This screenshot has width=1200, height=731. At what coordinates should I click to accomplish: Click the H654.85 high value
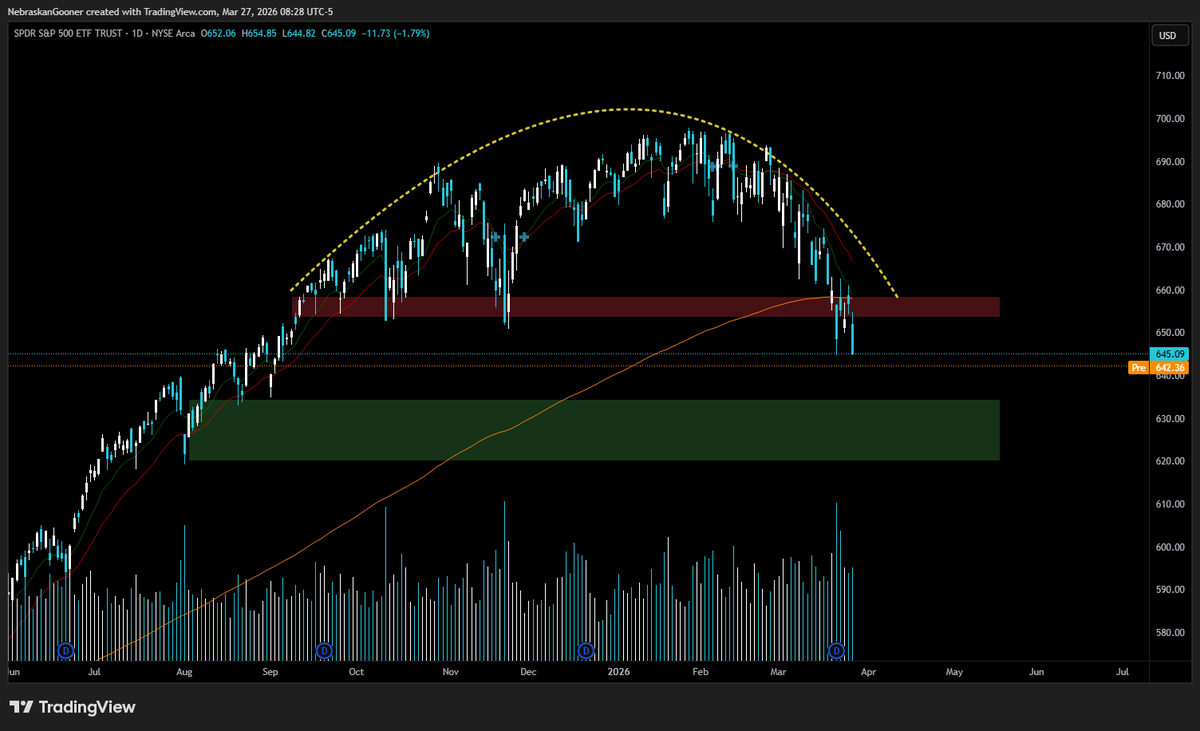(260, 35)
